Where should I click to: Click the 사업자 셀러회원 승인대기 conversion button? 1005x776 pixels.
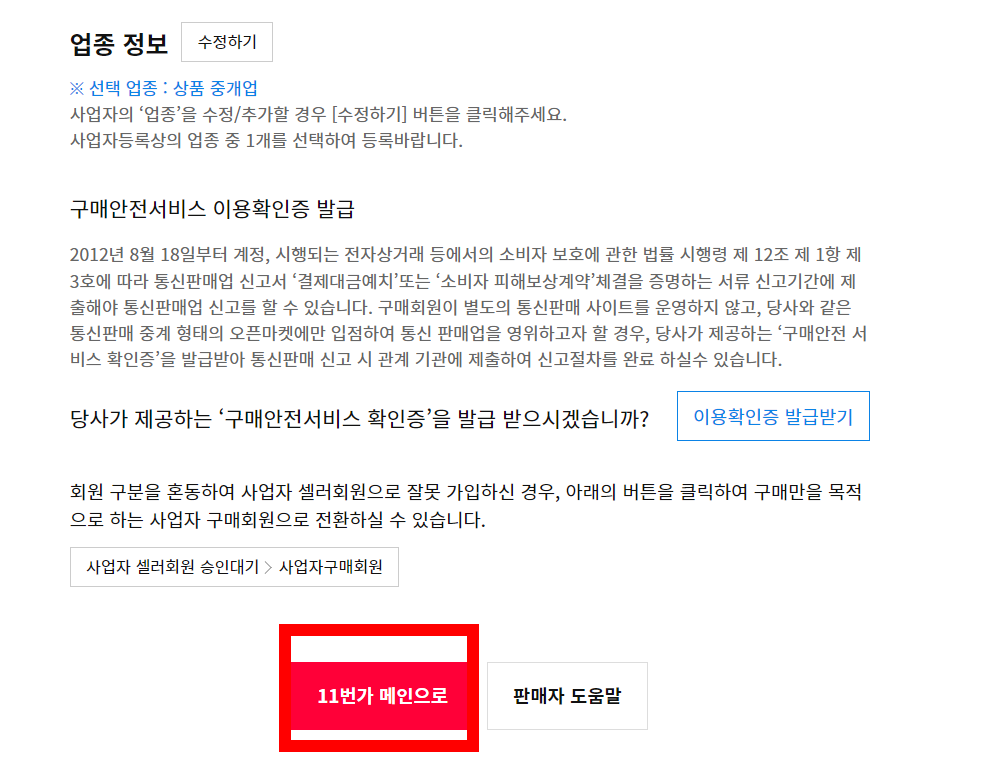235,567
